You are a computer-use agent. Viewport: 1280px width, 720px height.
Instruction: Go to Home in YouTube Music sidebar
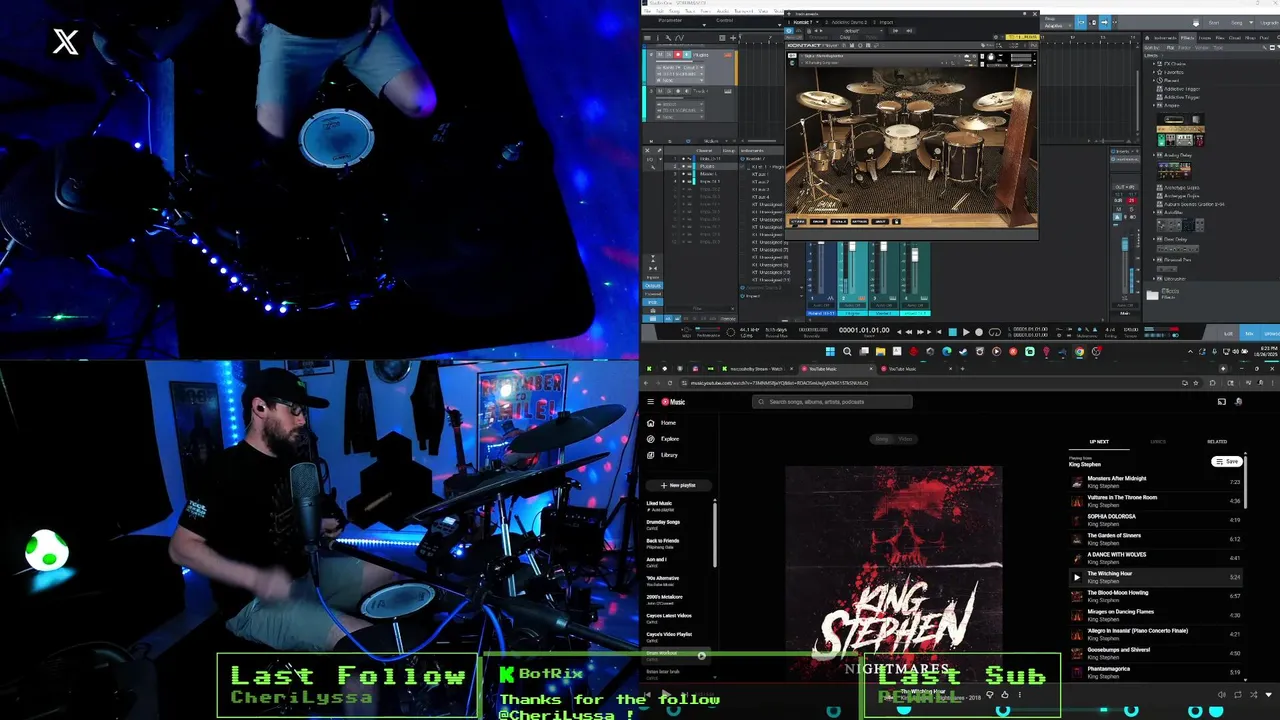(668, 423)
